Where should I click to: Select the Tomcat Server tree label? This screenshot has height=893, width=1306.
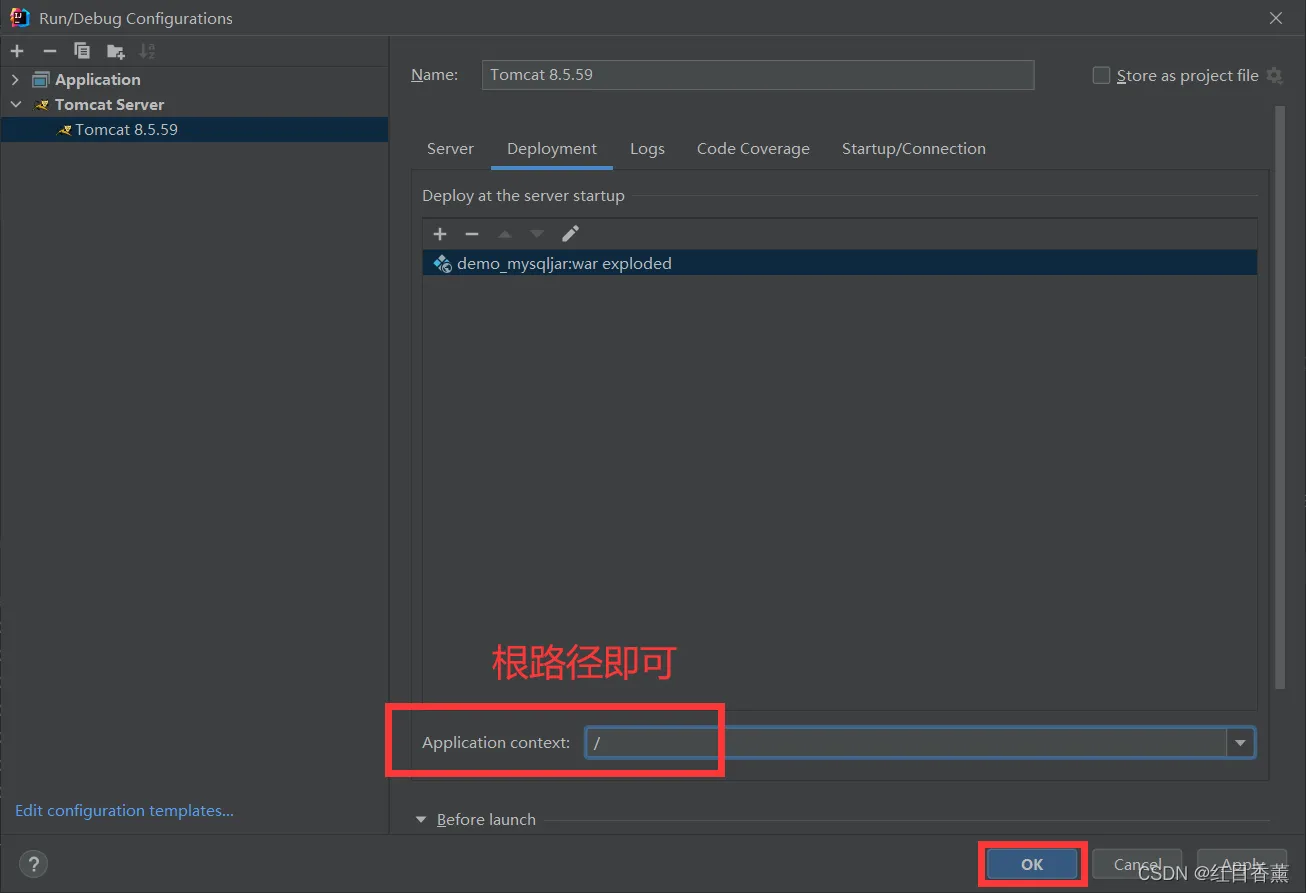point(109,105)
